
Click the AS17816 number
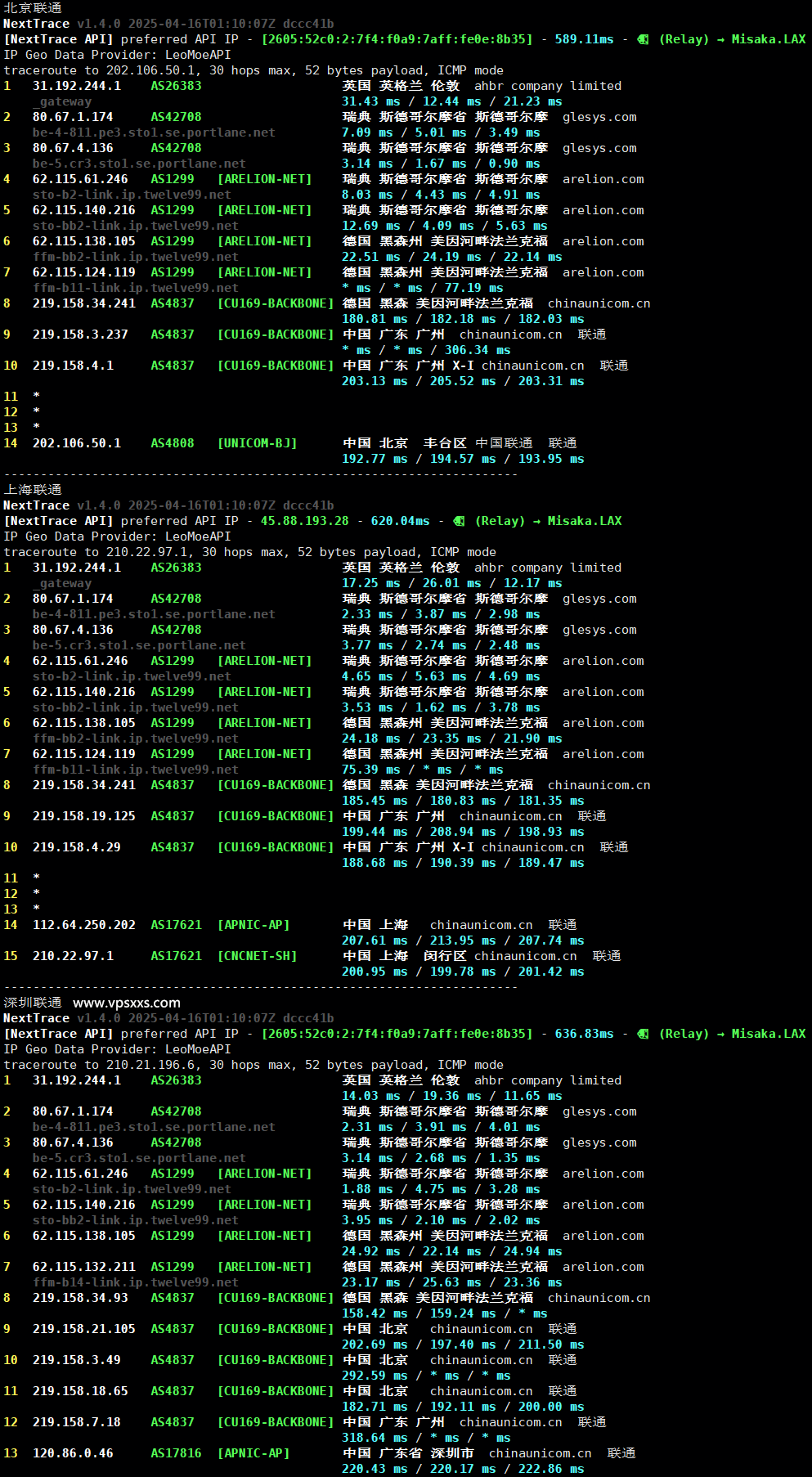coord(176,1453)
